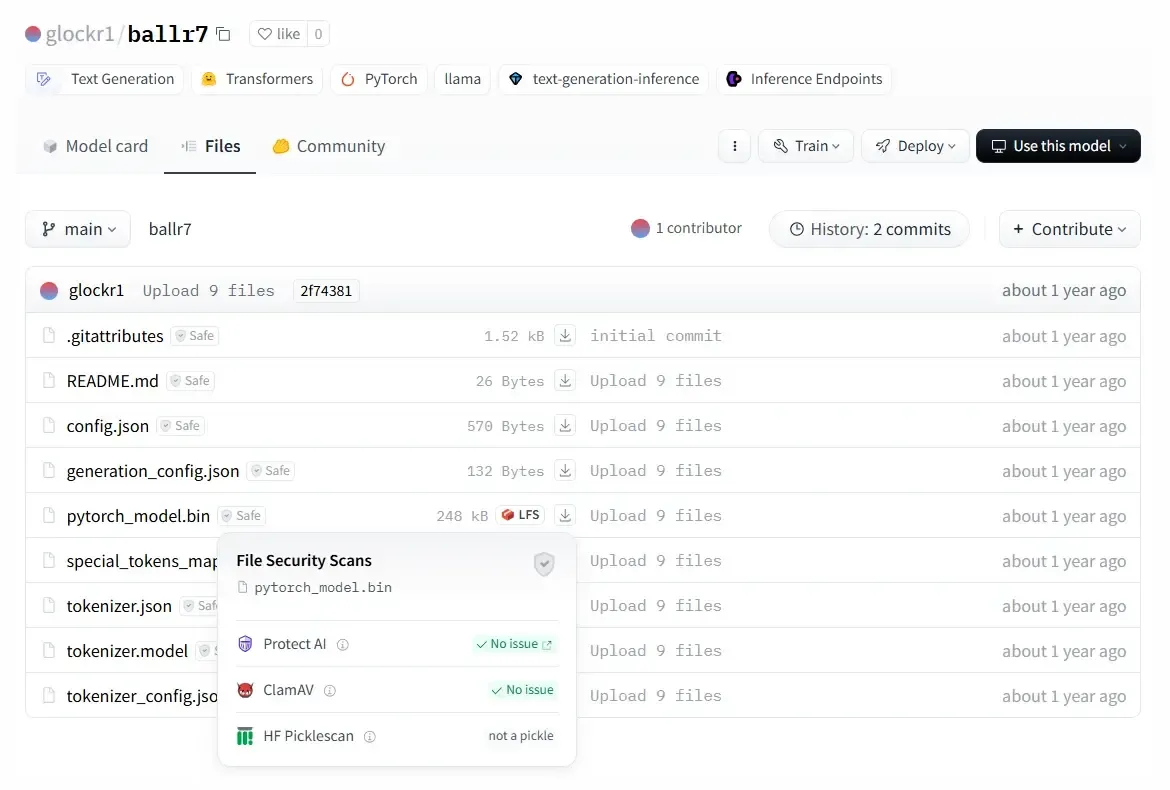Image resolution: width=1170 pixels, height=790 pixels.
Task: Open the Community tab
Action: click(x=328, y=146)
